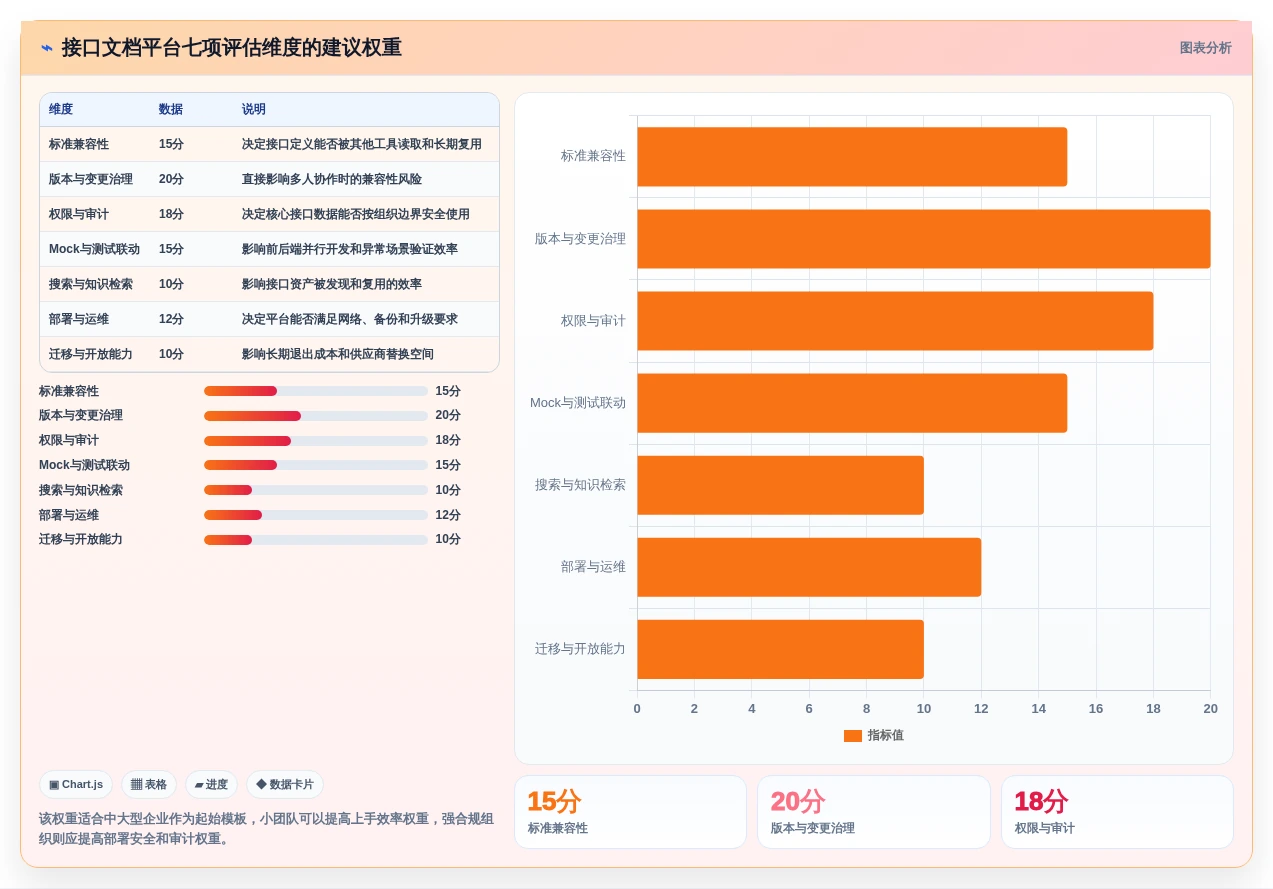Click the 部署与运维 progress bar
The image size is (1273, 889).
pyautogui.click(x=316, y=515)
